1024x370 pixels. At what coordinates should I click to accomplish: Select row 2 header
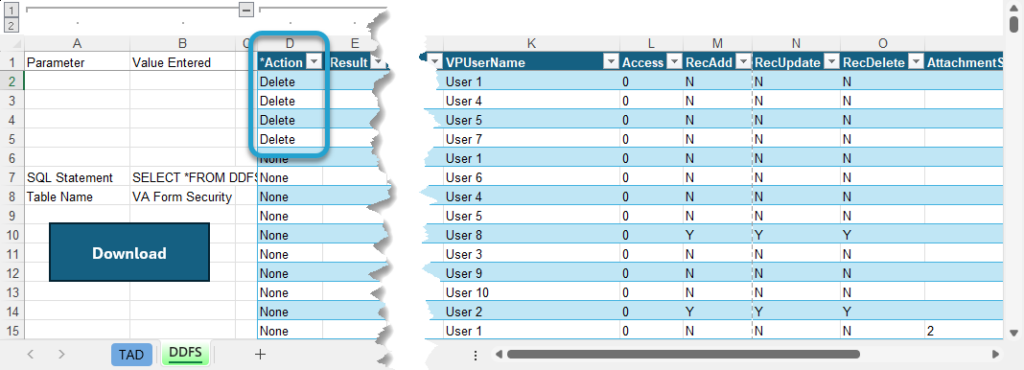tap(12, 82)
